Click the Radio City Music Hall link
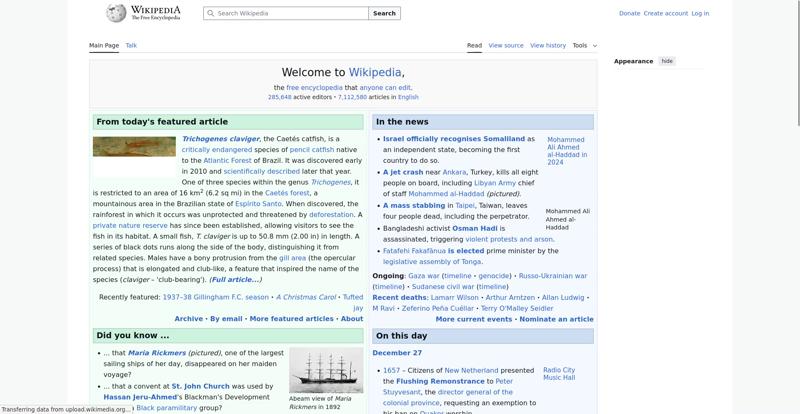Screen dimensions: 800x414 [559, 374]
